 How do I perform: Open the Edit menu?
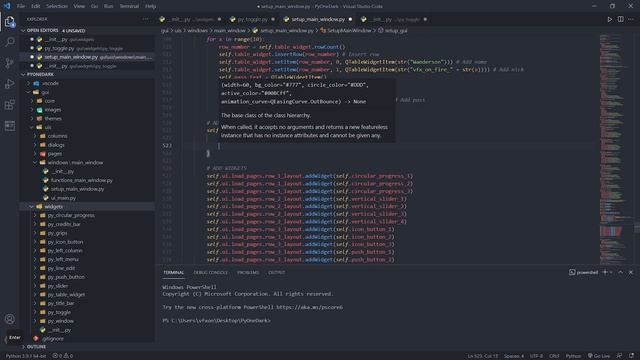point(36,6)
